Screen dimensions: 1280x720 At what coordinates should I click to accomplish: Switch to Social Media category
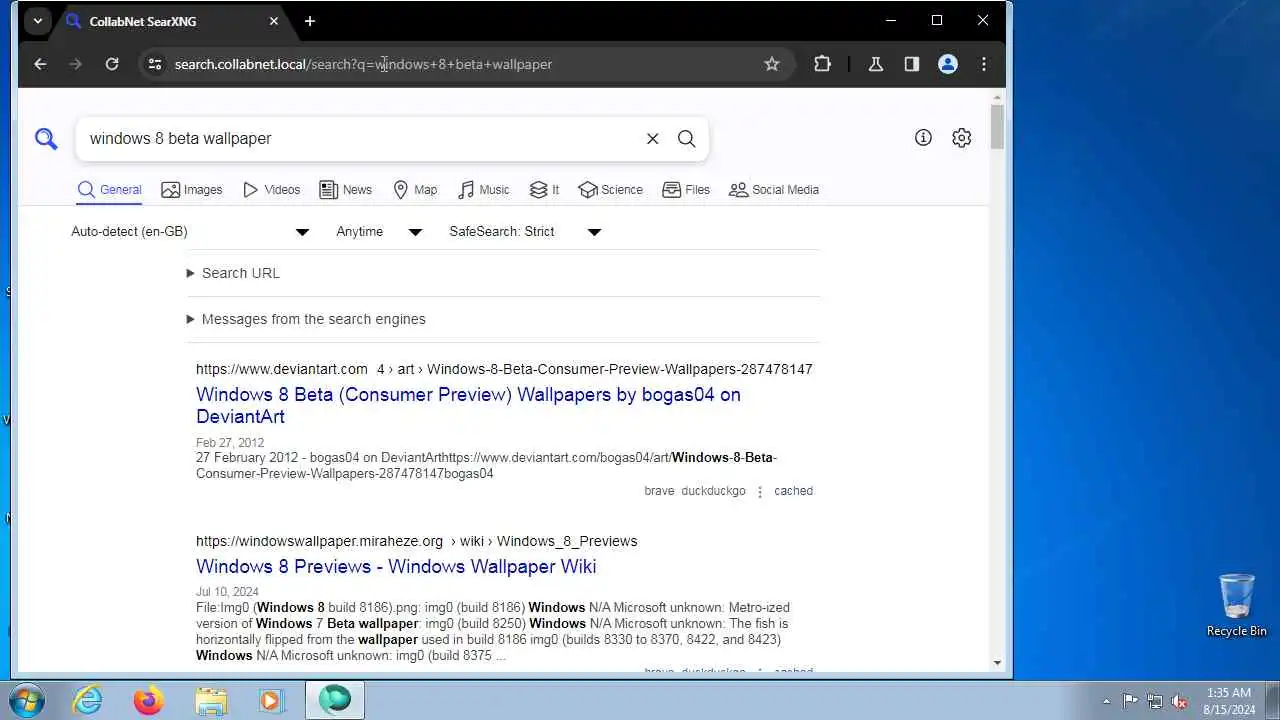point(774,190)
